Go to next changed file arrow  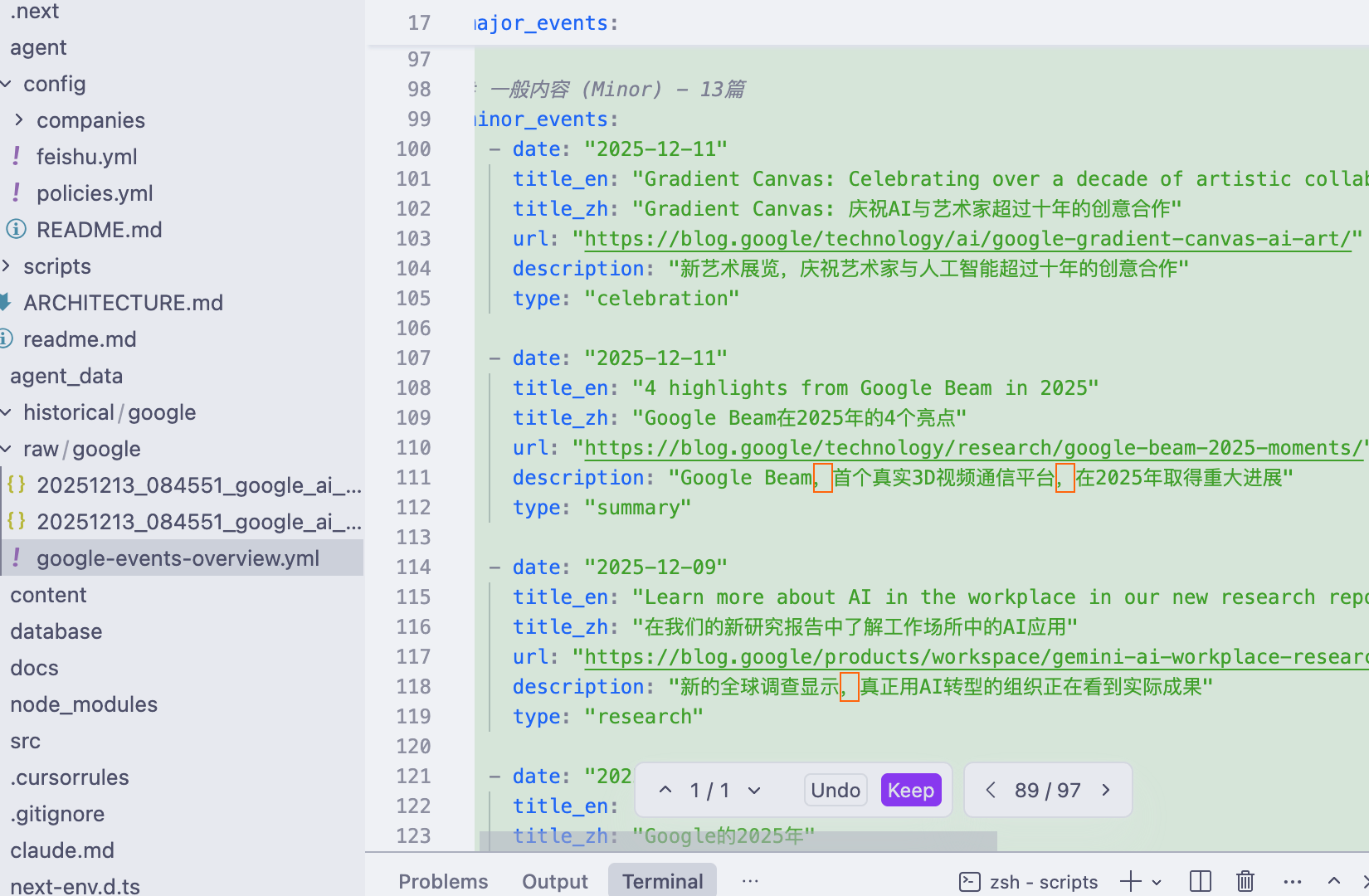coord(1106,790)
